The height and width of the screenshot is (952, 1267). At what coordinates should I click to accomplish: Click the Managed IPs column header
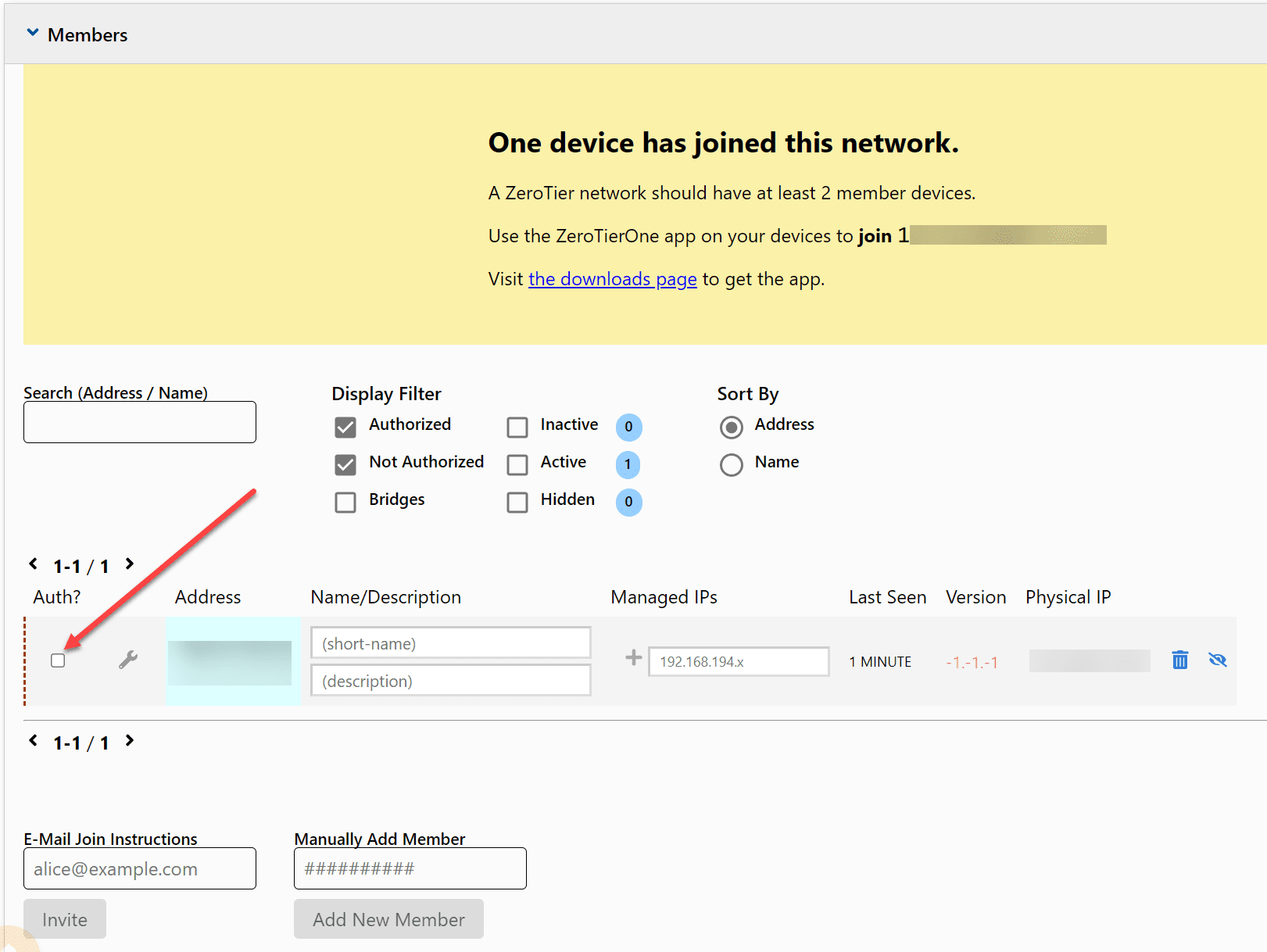pos(664,597)
